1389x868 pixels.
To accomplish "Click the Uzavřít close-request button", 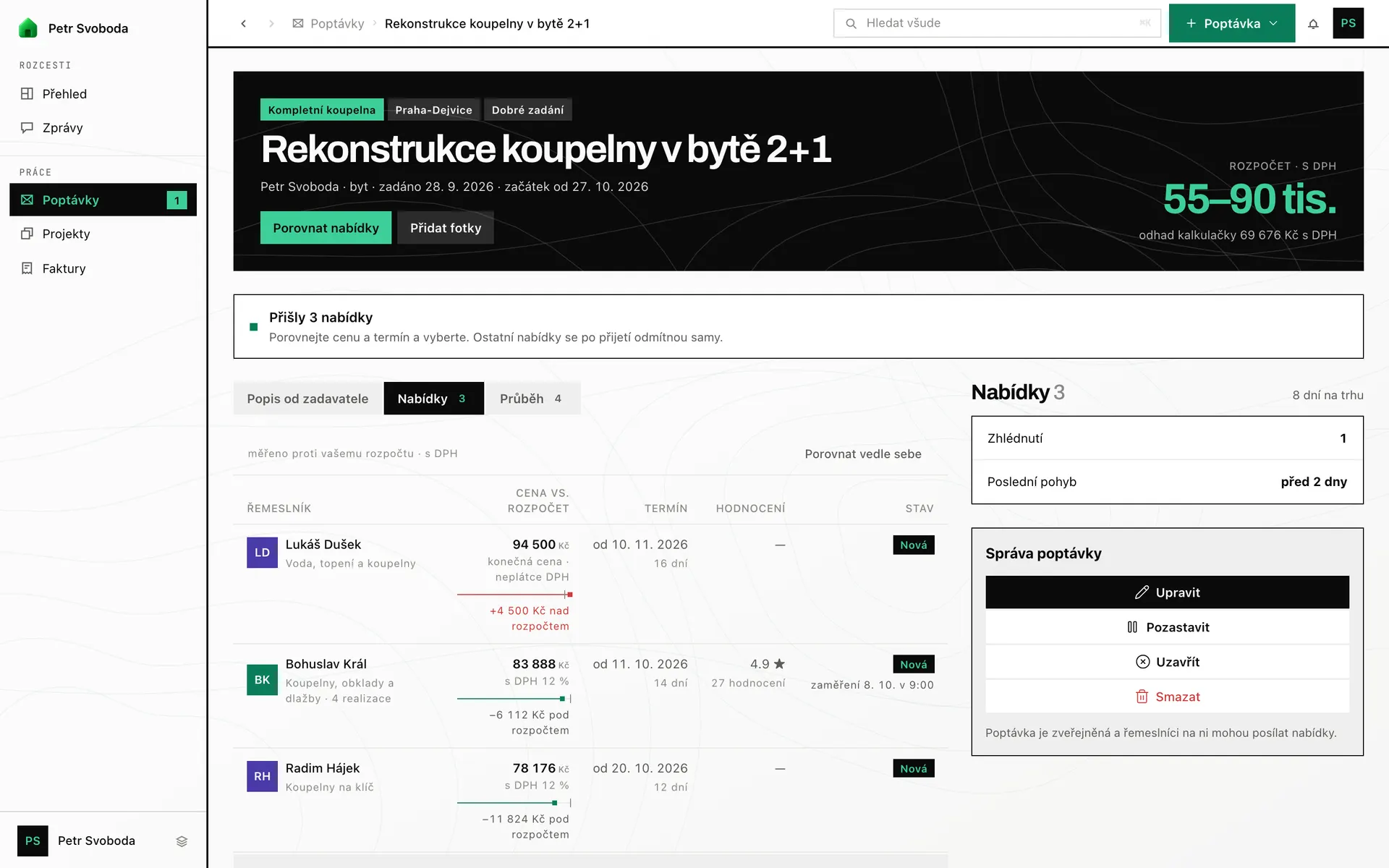I will tap(1167, 662).
